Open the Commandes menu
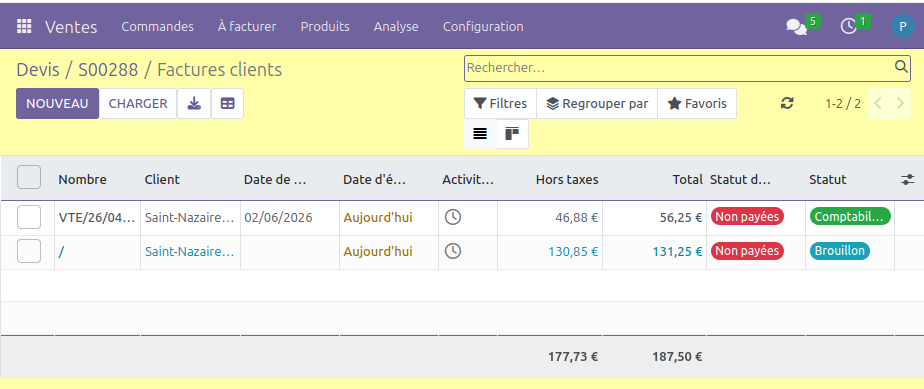This screenshot has width=924, height=389. click(x=157, y=27)
